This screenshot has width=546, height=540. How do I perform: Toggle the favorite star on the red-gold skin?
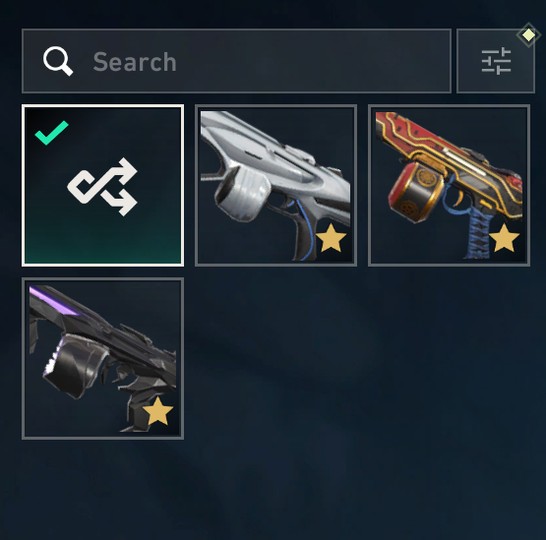click(504, 238)
